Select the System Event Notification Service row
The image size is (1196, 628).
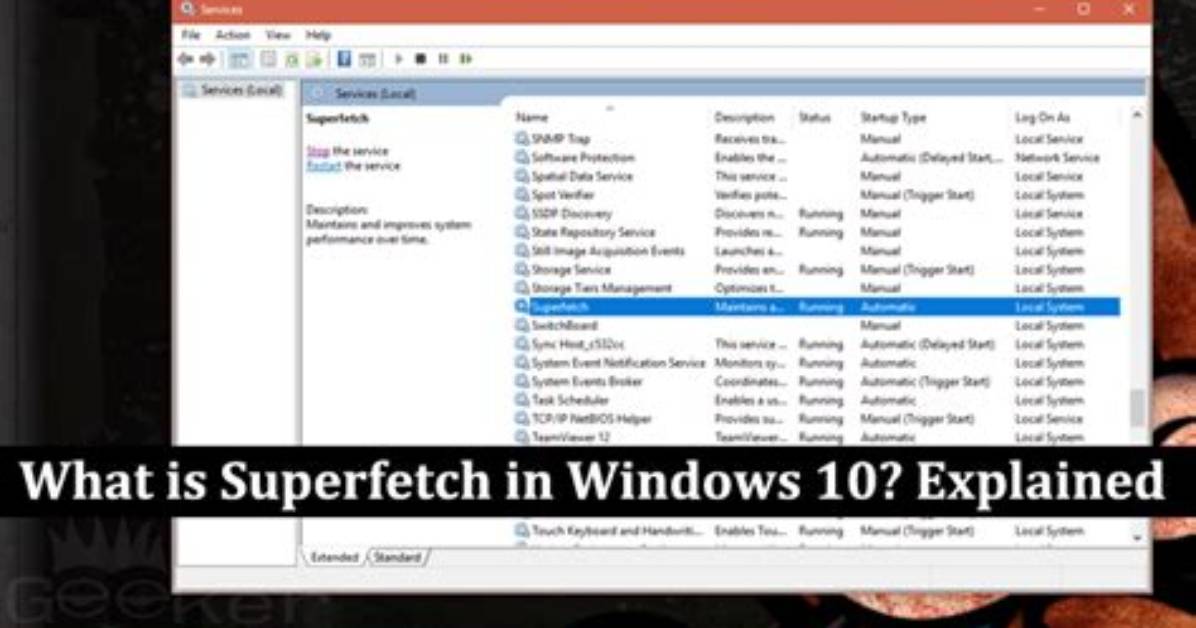click(x=817, y=362)
